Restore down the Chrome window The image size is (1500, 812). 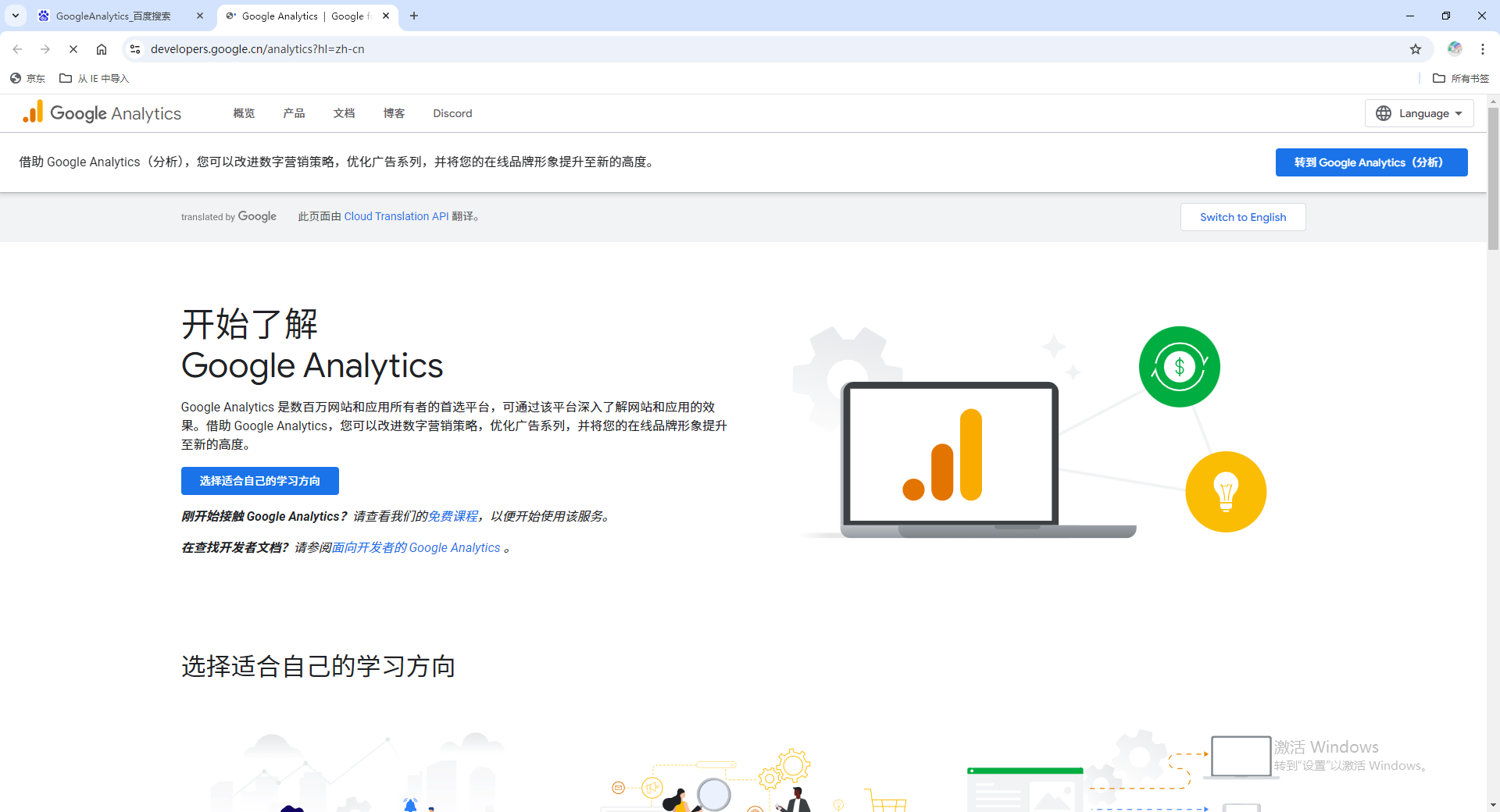click(1446, 16)
